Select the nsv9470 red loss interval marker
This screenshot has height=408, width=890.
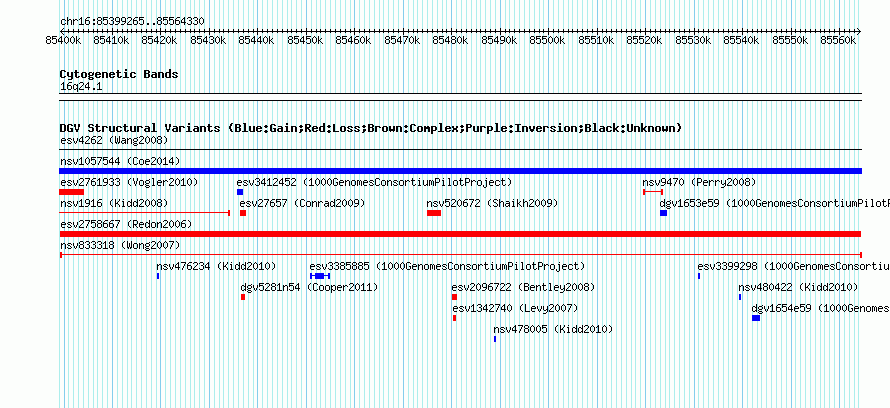tap(653, 192)
